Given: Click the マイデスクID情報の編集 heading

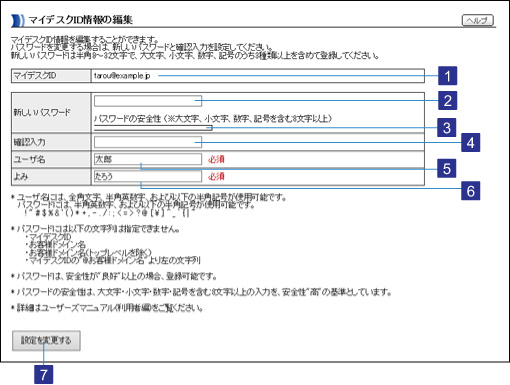Looking at the screenshot, I should point(80,20).
